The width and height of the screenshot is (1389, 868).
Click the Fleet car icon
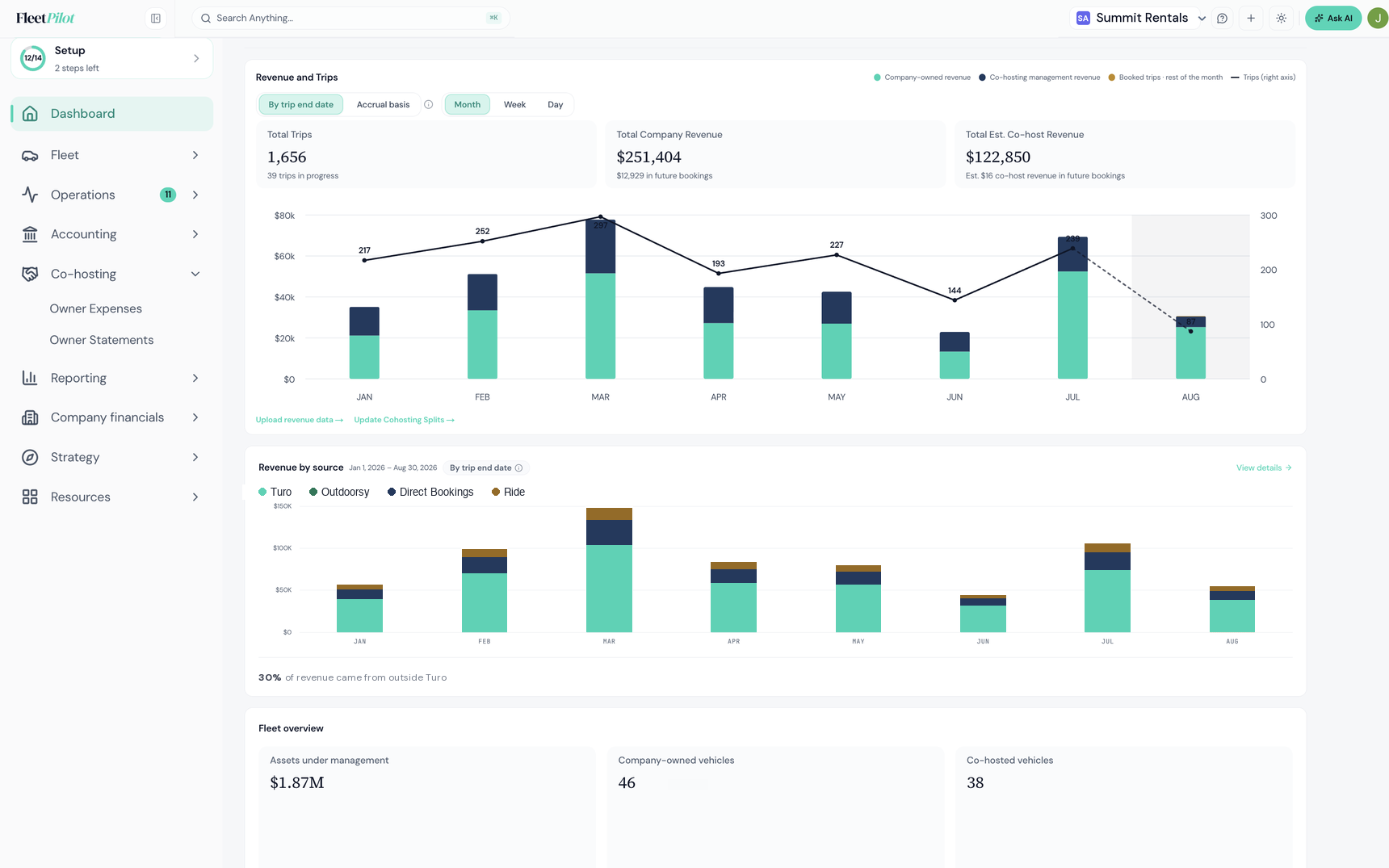point(30,155)
